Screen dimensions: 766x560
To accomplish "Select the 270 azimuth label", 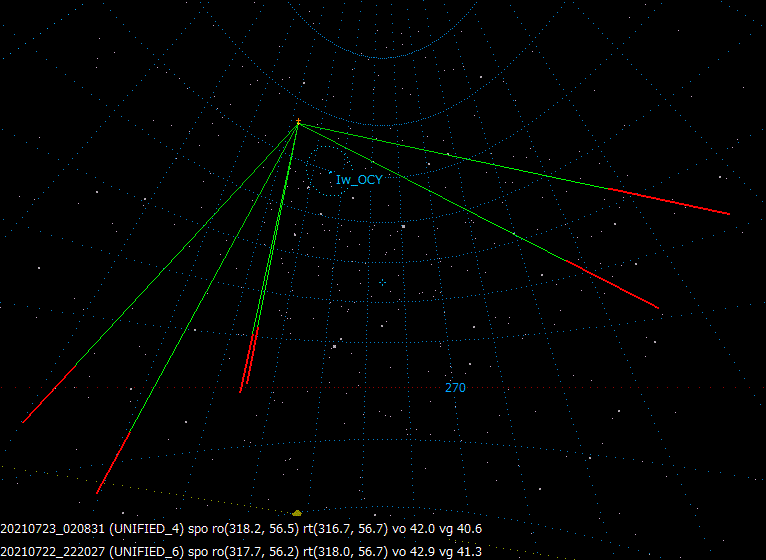I will [455, 388].
